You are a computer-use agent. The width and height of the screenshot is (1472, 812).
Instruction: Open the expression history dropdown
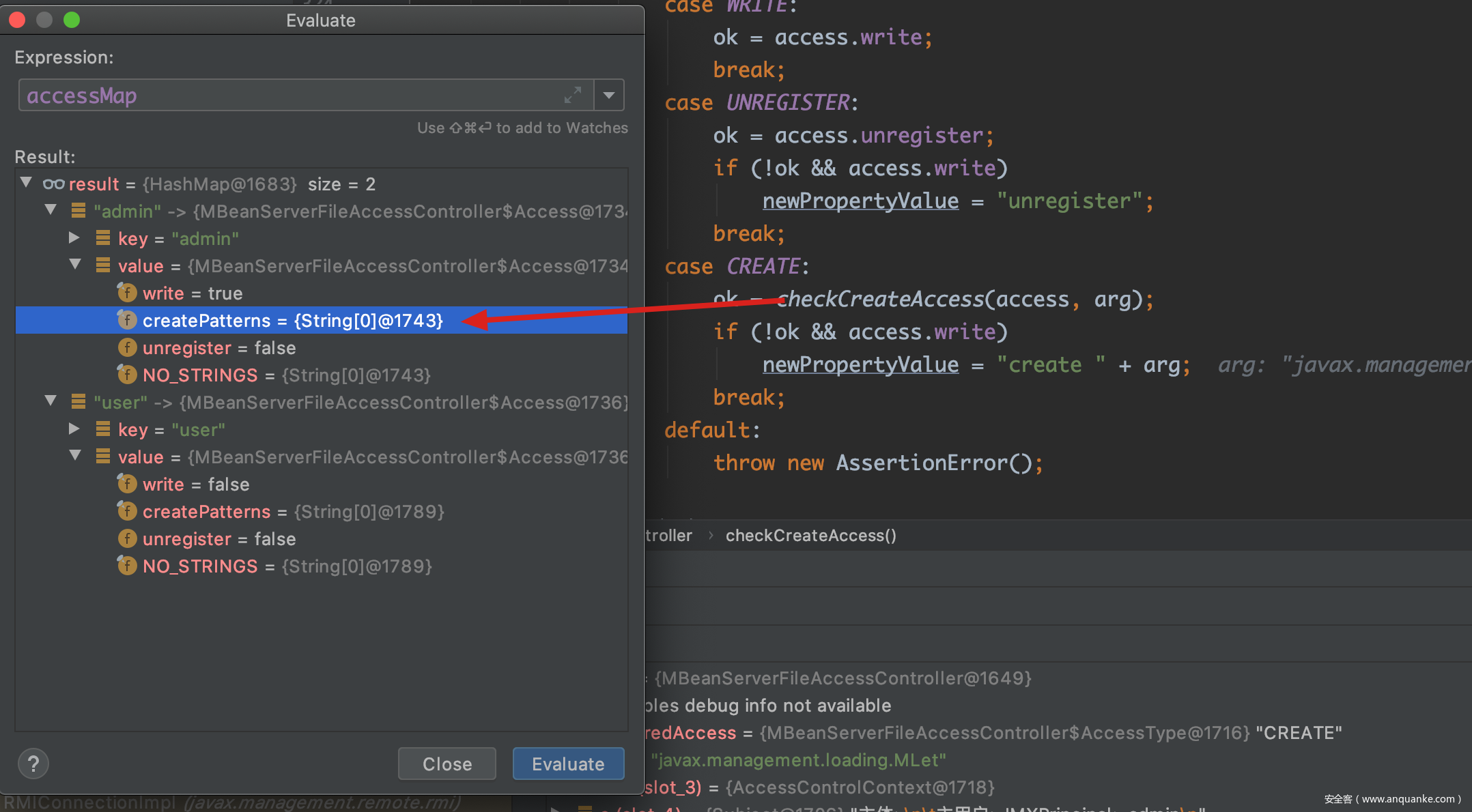pos(609,96)
